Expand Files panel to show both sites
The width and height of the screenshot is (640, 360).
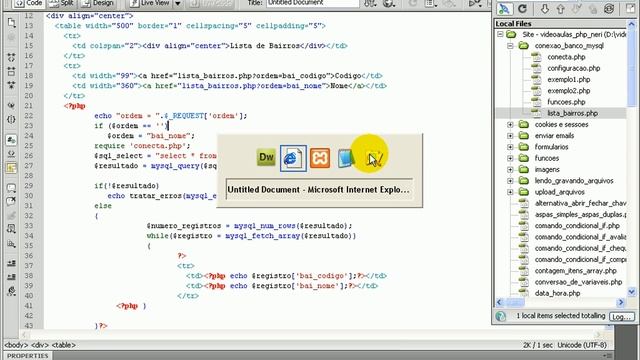click(x=631, y=9)
